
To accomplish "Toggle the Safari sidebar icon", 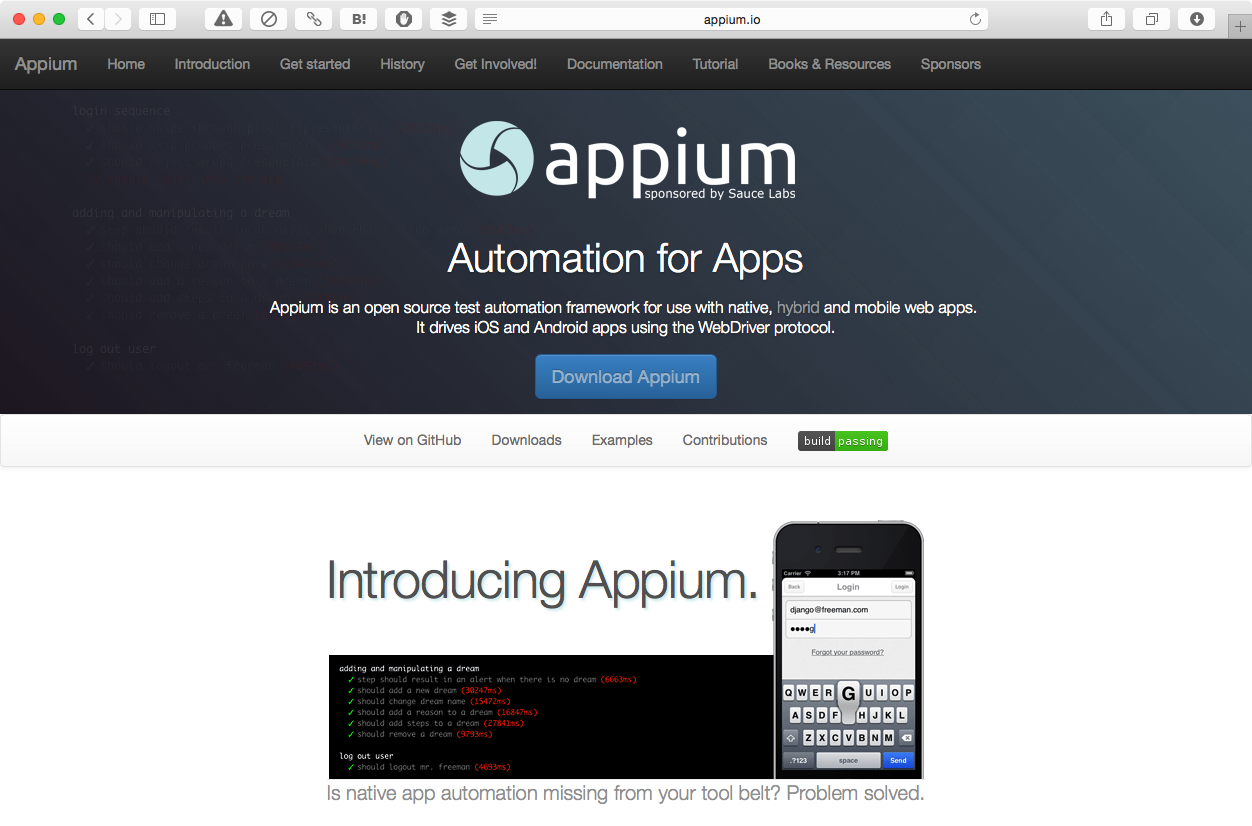I will click(157, 19).
